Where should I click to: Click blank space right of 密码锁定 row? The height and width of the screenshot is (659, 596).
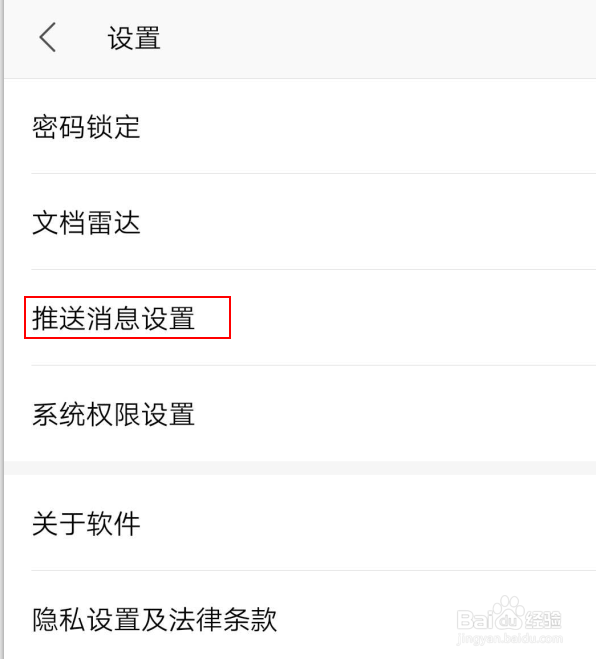click(368, 127)
